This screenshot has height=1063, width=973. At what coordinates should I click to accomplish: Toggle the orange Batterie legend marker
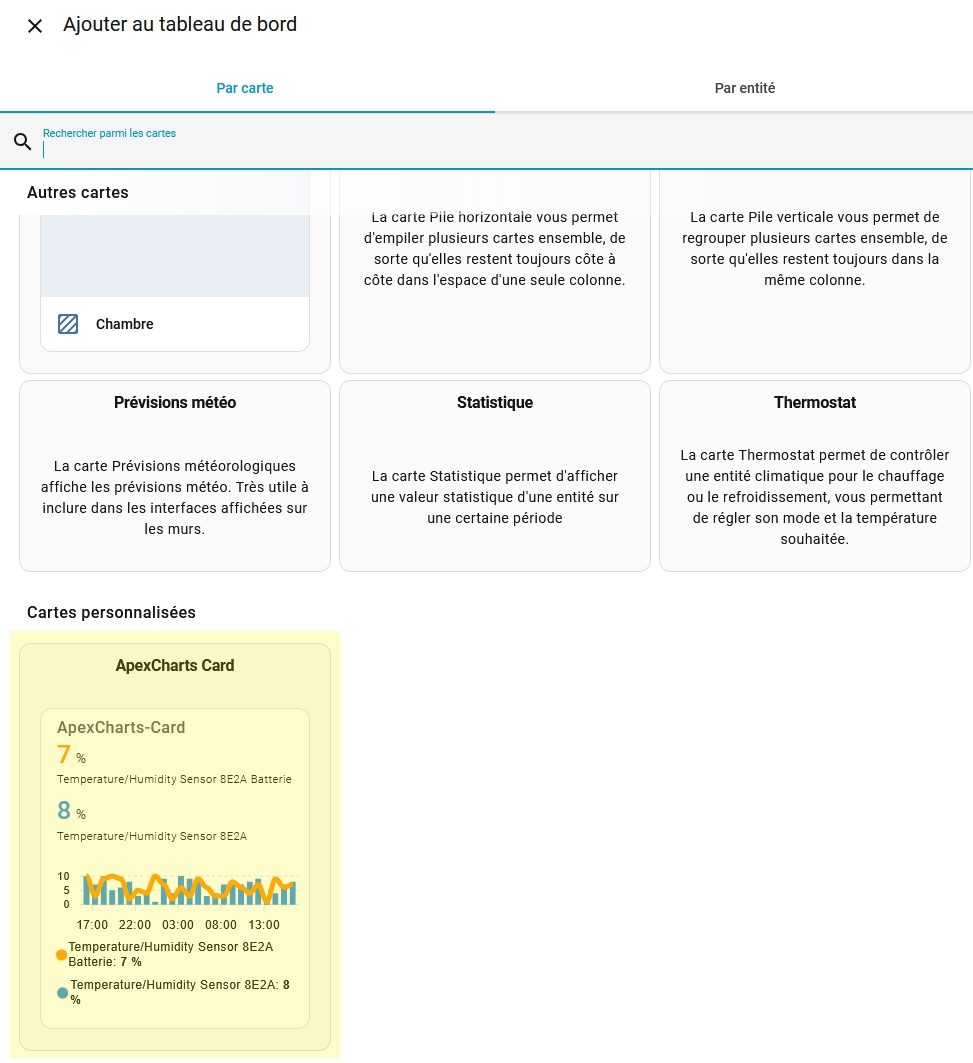coord(62,955)
